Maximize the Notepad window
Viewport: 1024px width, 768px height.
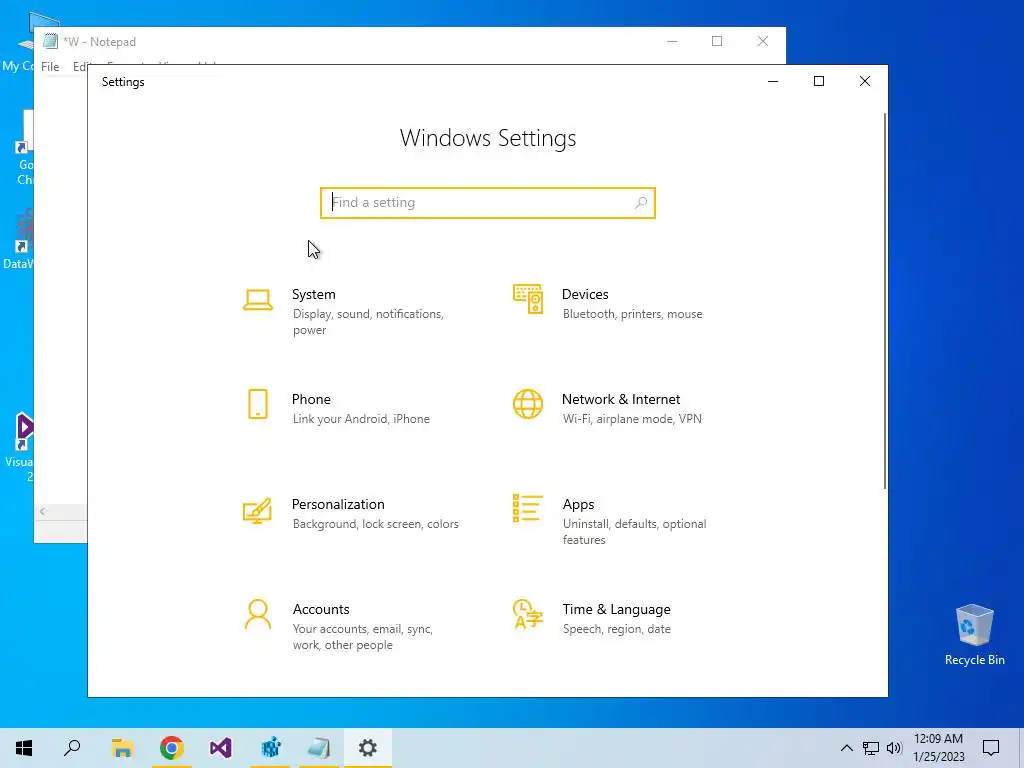click(717, 41)
